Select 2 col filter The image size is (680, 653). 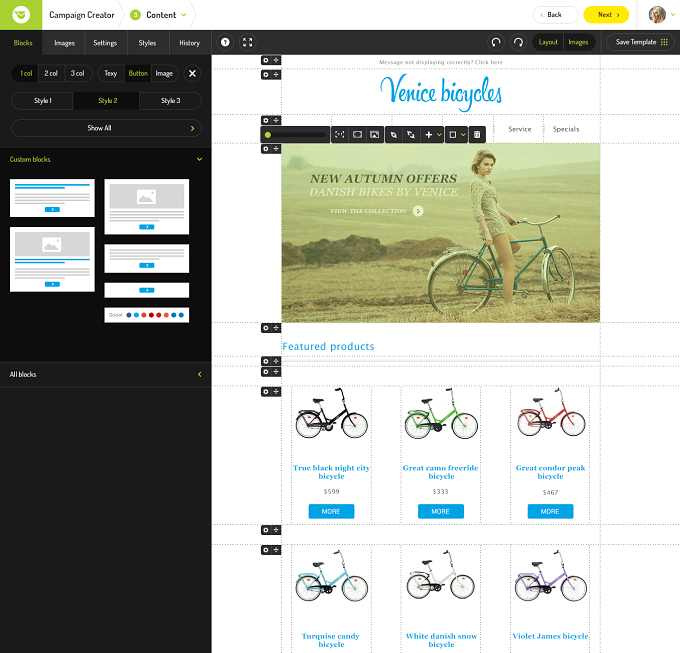pos(51,73)
